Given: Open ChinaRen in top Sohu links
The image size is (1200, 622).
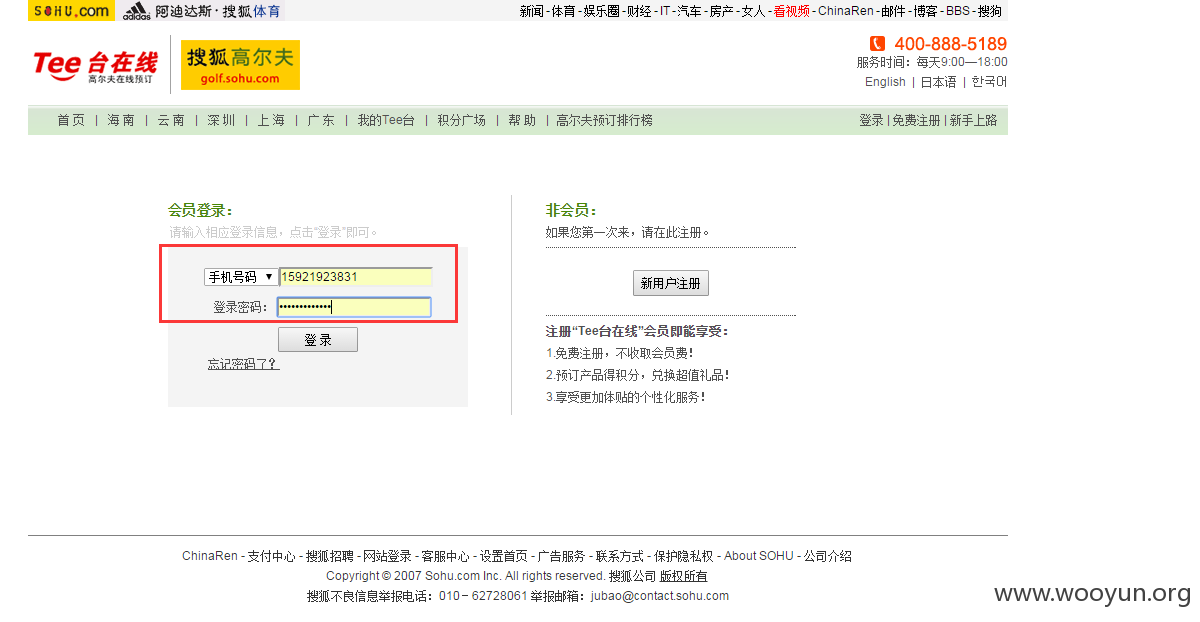Looking at the screenshot, I should [x=845, y=11].
